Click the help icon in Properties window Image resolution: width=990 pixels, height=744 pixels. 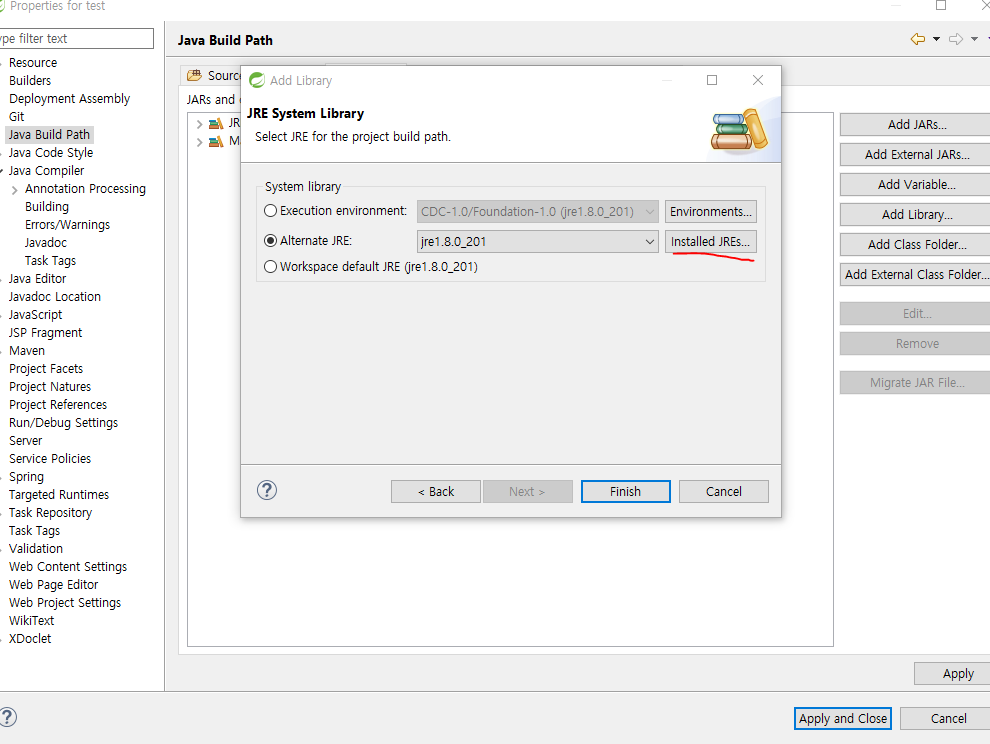[8, 717]
